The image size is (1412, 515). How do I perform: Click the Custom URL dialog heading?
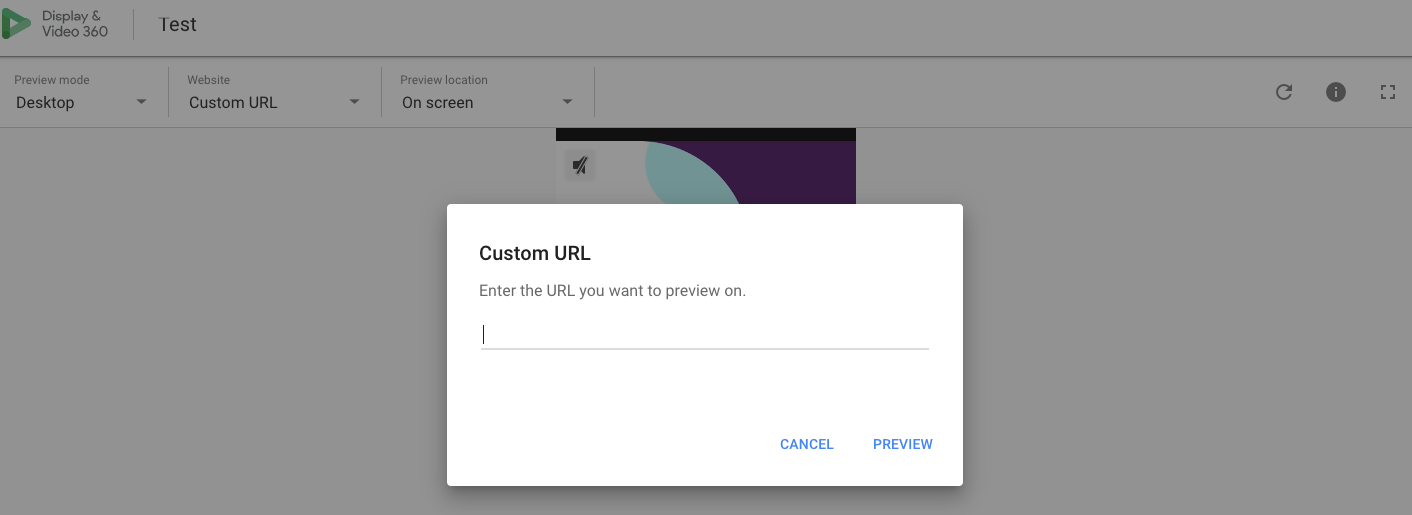535,253
